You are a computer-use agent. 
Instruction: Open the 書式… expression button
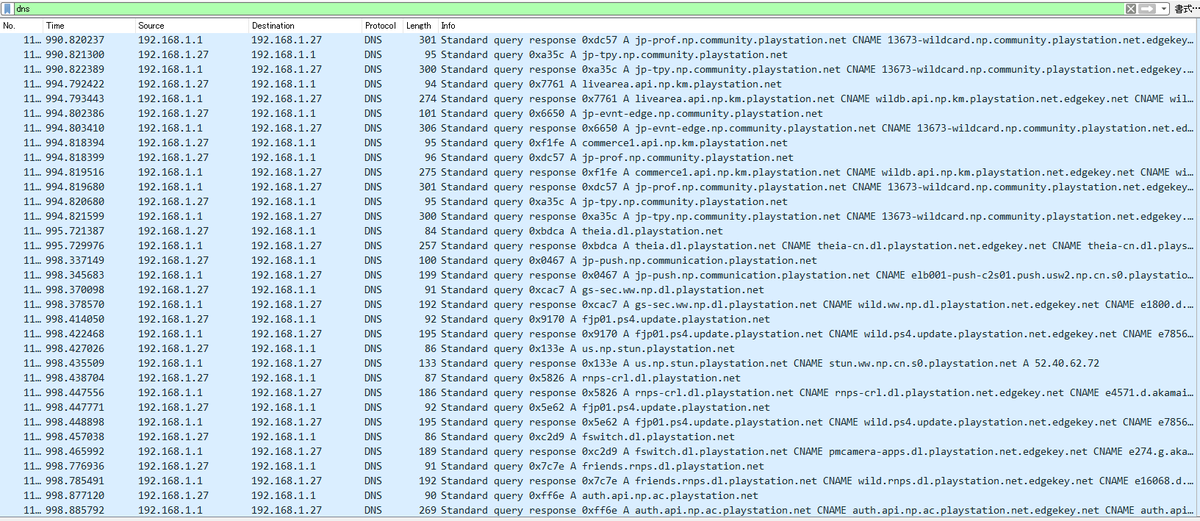point(1185,8)
